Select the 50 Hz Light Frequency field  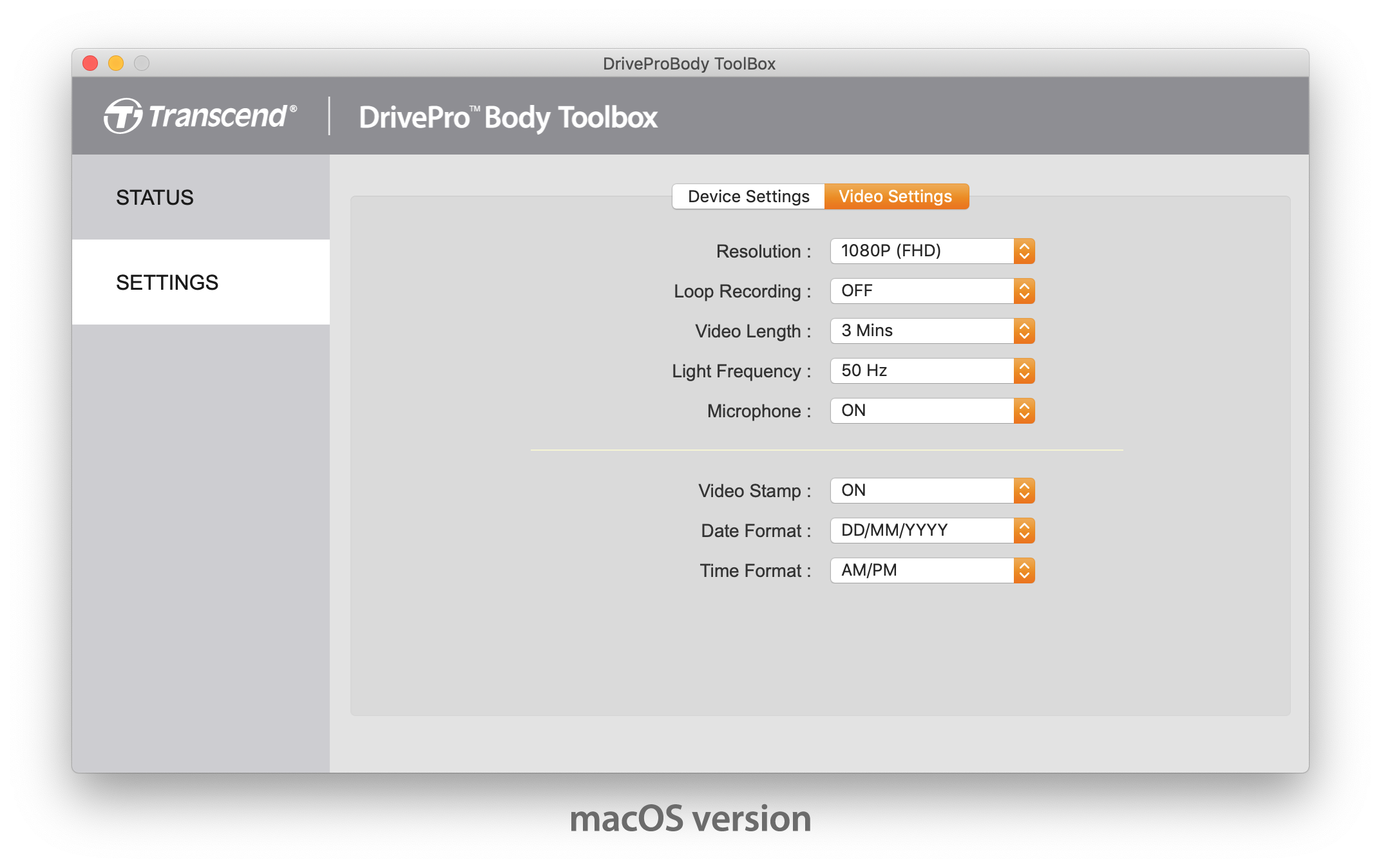click(930, 372)
